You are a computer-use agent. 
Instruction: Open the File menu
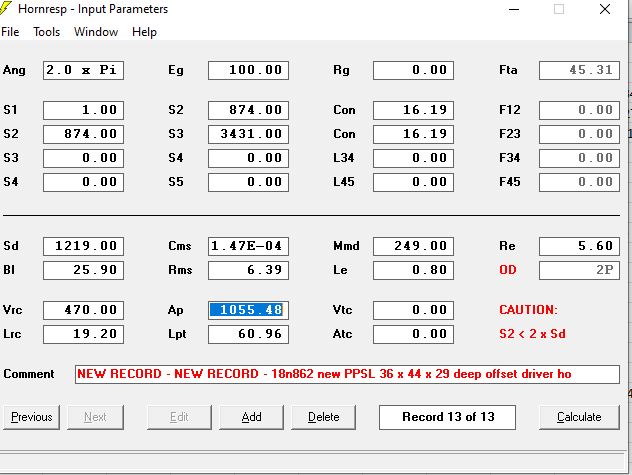10,32
